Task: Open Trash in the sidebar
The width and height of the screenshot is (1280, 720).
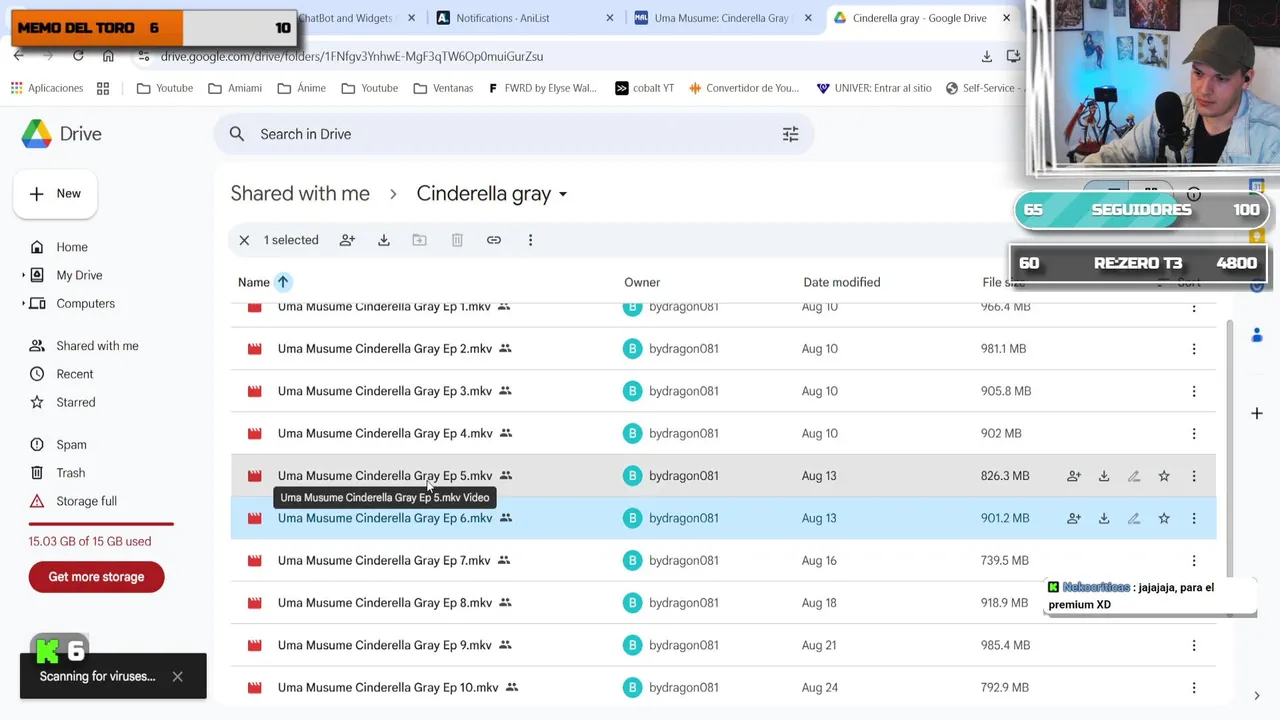Action: click(70, 473)
